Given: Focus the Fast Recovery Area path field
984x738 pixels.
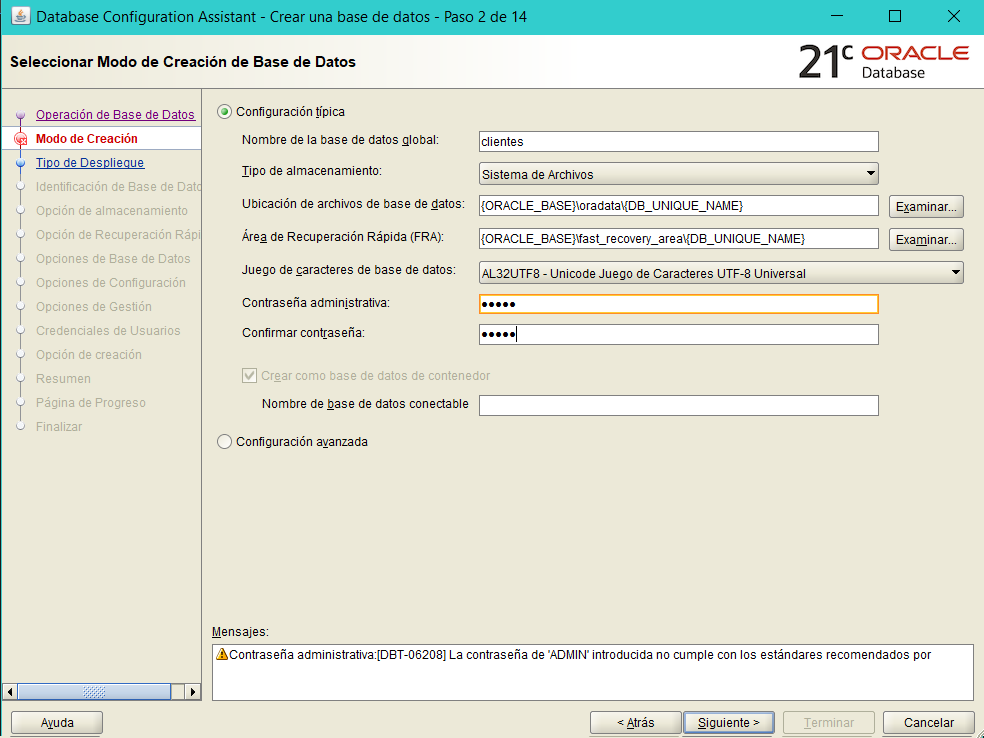Looking at the screenshot, I should (x=678, y=238).
